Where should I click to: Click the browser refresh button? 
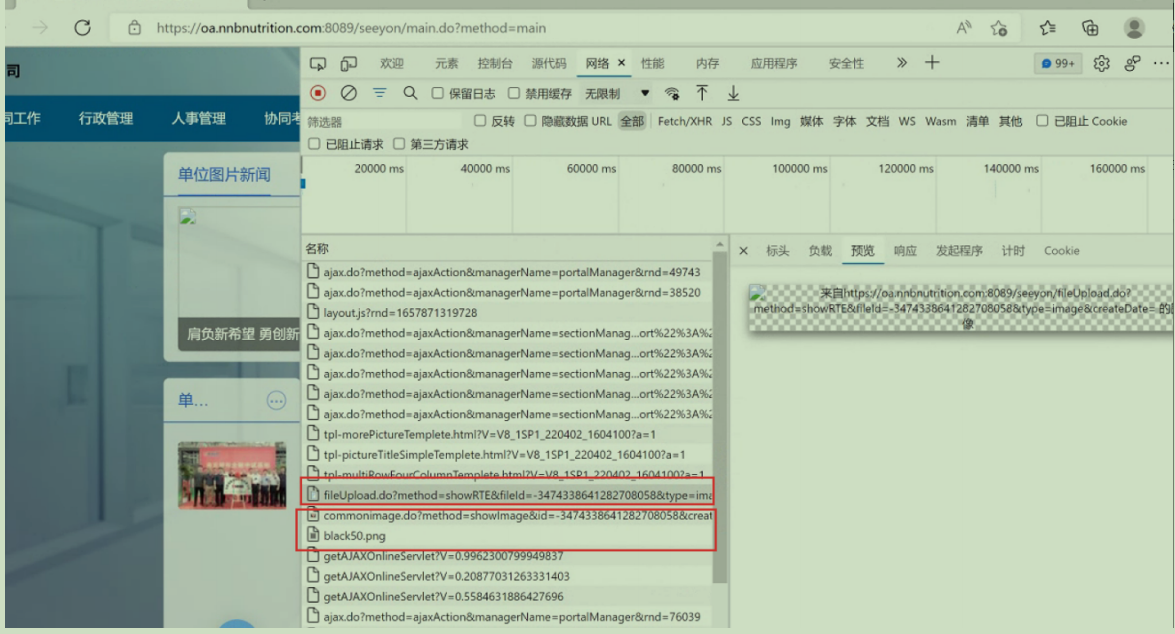[x=82, y=28]
